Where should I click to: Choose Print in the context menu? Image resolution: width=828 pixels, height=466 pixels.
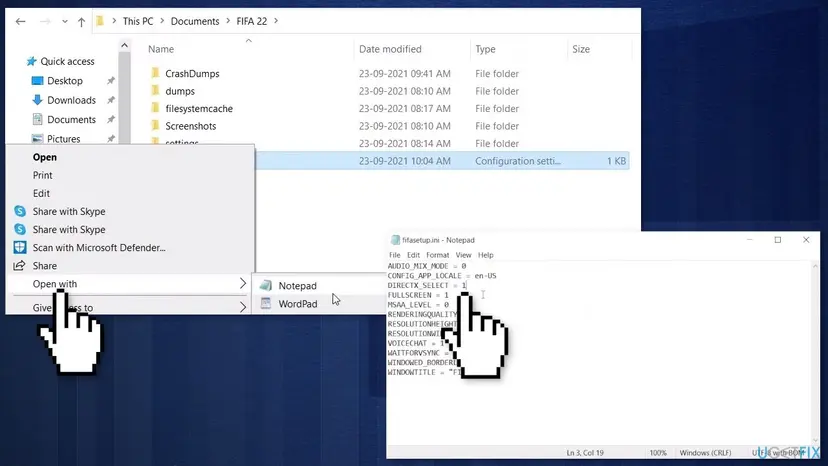[42, 175]
